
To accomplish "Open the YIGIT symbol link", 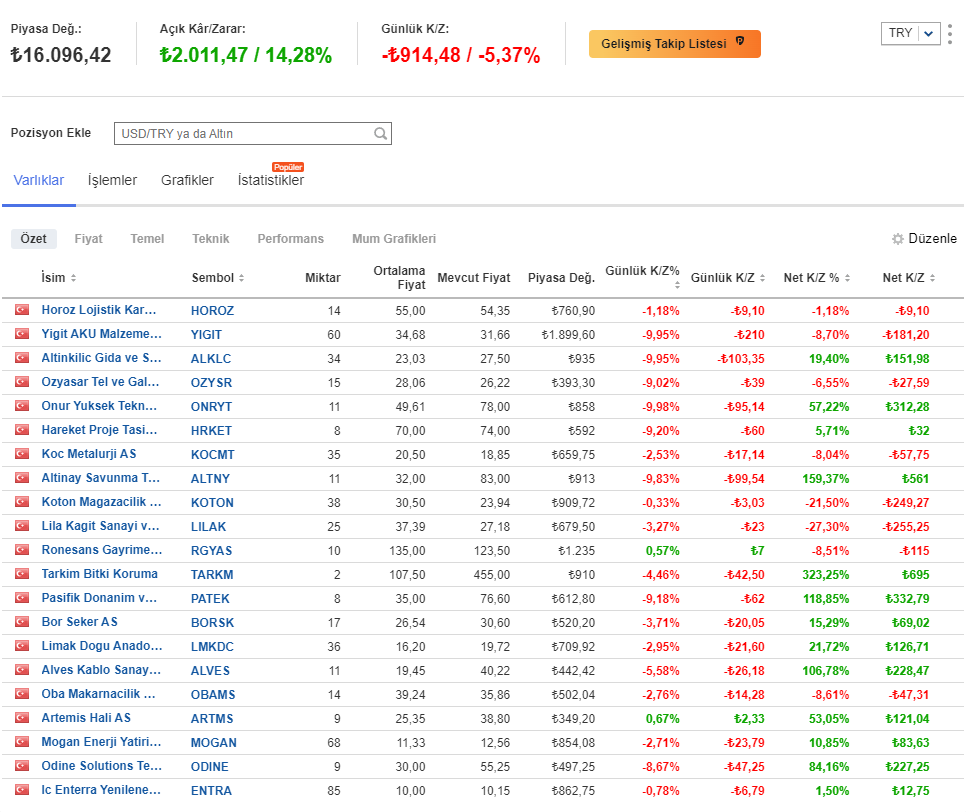I will click(x=206, y=335).
